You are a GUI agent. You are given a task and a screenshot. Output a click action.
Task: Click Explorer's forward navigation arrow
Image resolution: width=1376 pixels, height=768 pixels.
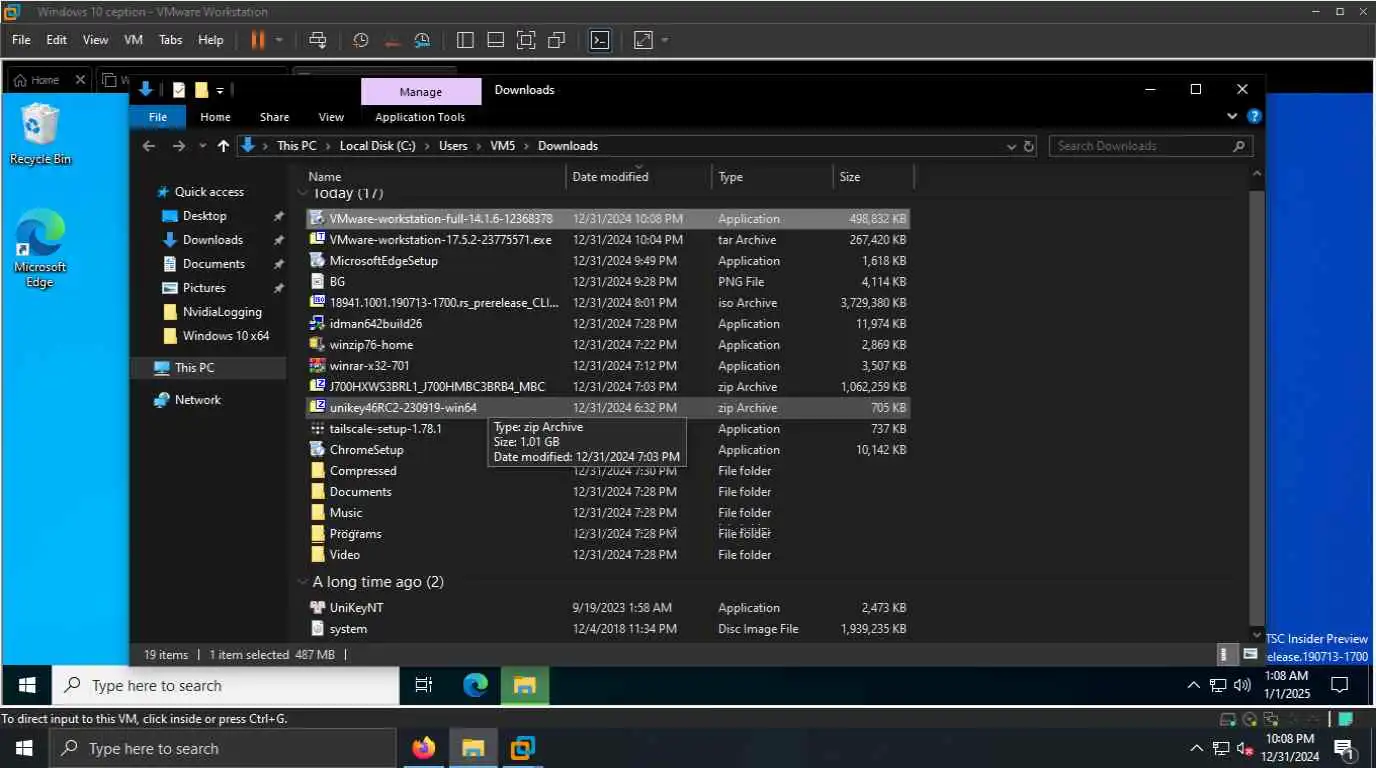(x=179, y=146)
